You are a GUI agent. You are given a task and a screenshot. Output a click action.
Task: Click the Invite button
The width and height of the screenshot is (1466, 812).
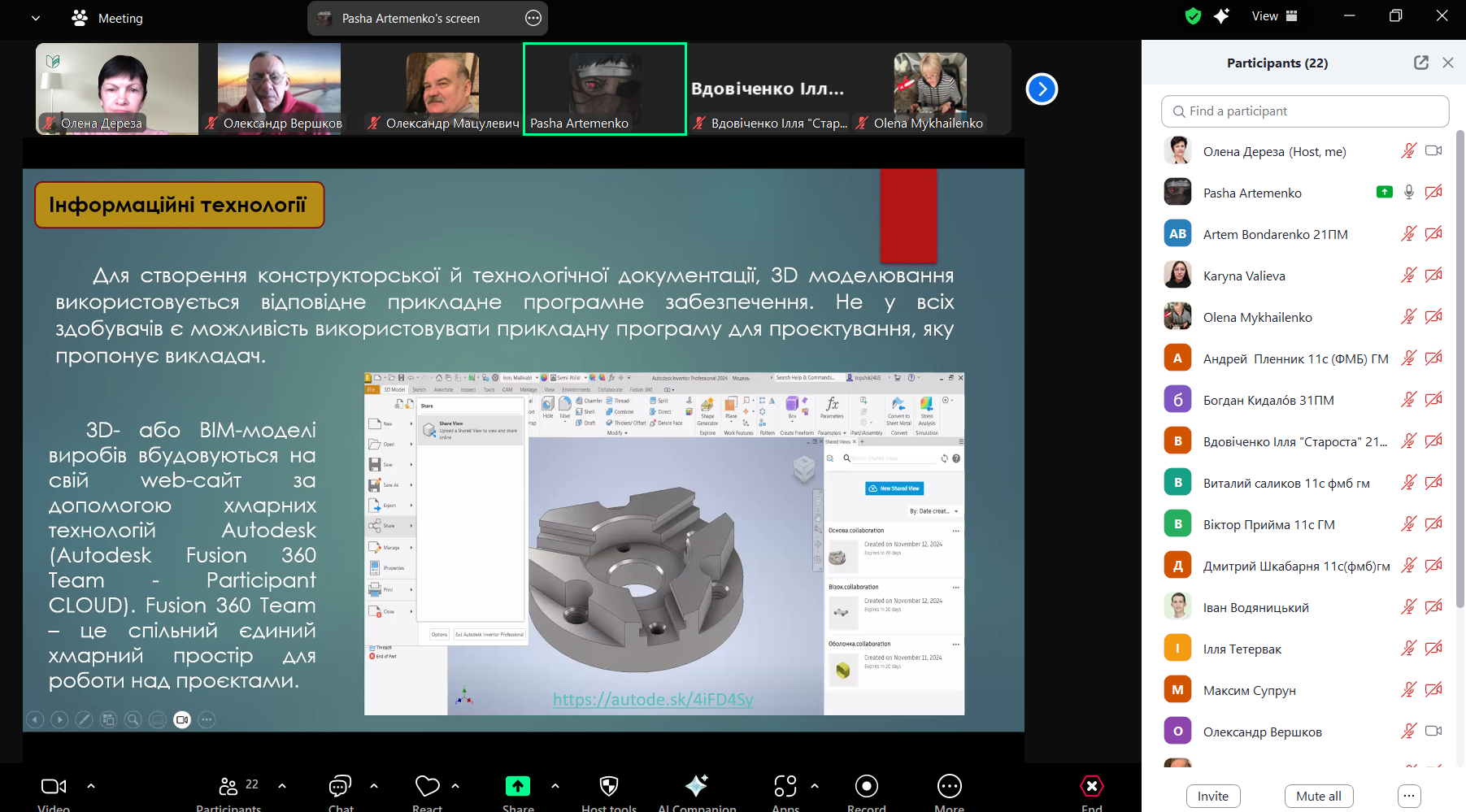pyautogui.click(x=1212, y=797)
